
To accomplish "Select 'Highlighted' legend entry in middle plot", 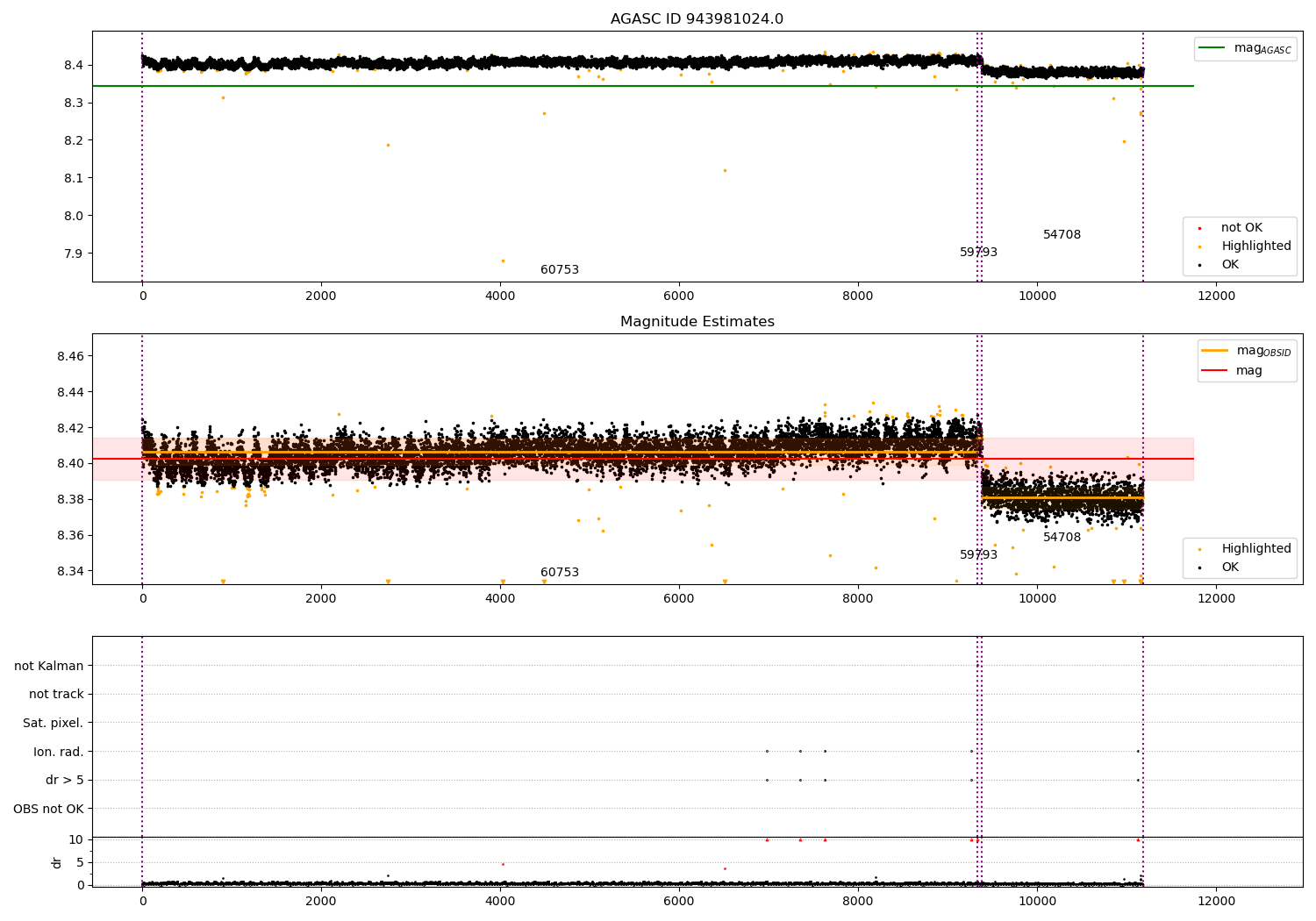I will click(1256, 549).
